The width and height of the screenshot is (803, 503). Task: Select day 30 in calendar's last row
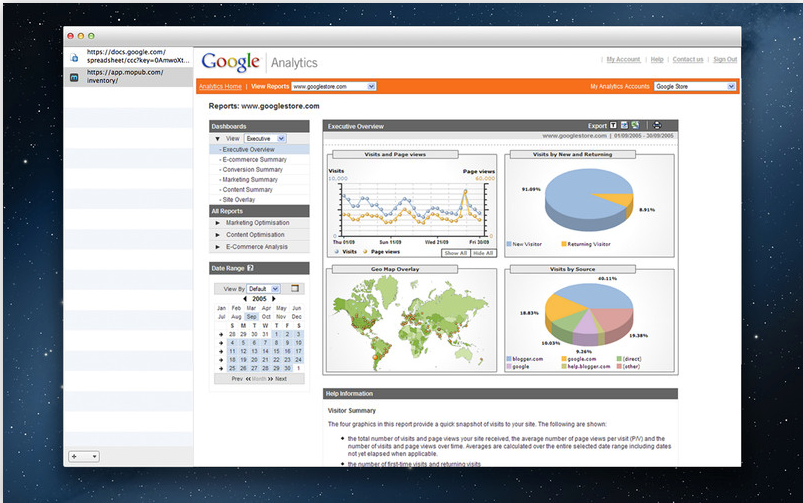coord(288,368)
